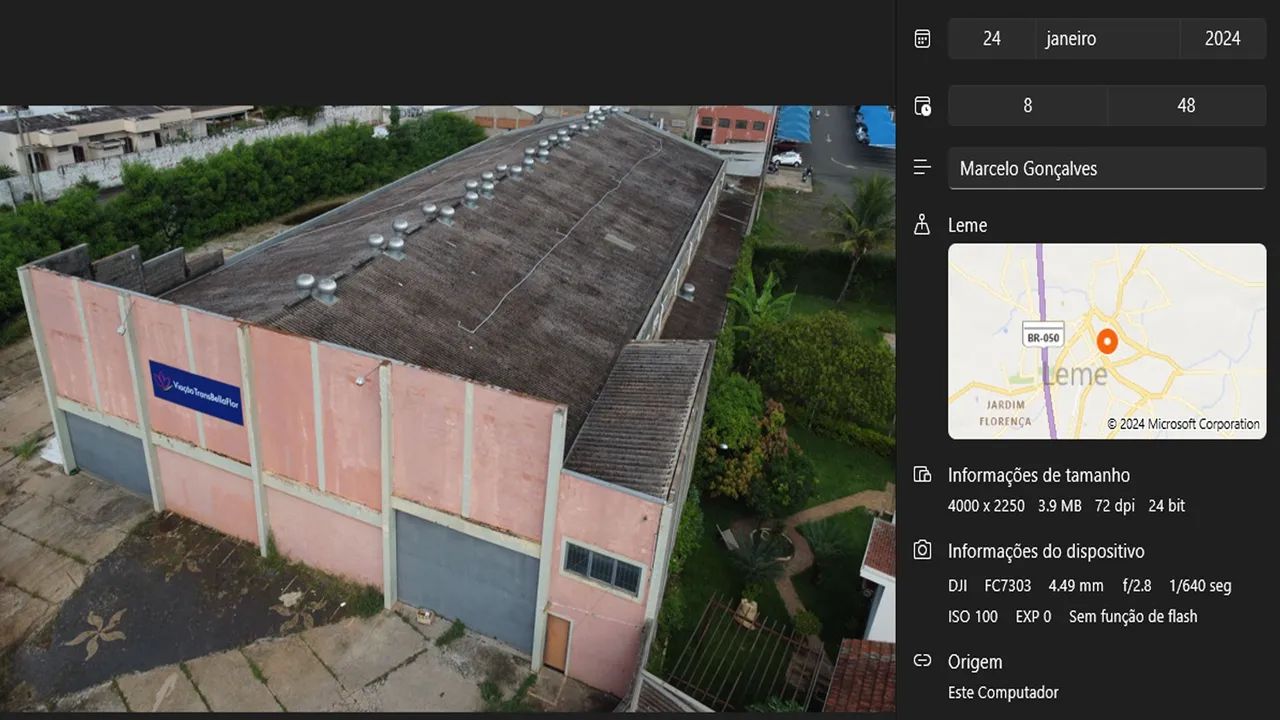
Task: Click the Informações de tamanho heading
Action: (x=1039, y=475)
